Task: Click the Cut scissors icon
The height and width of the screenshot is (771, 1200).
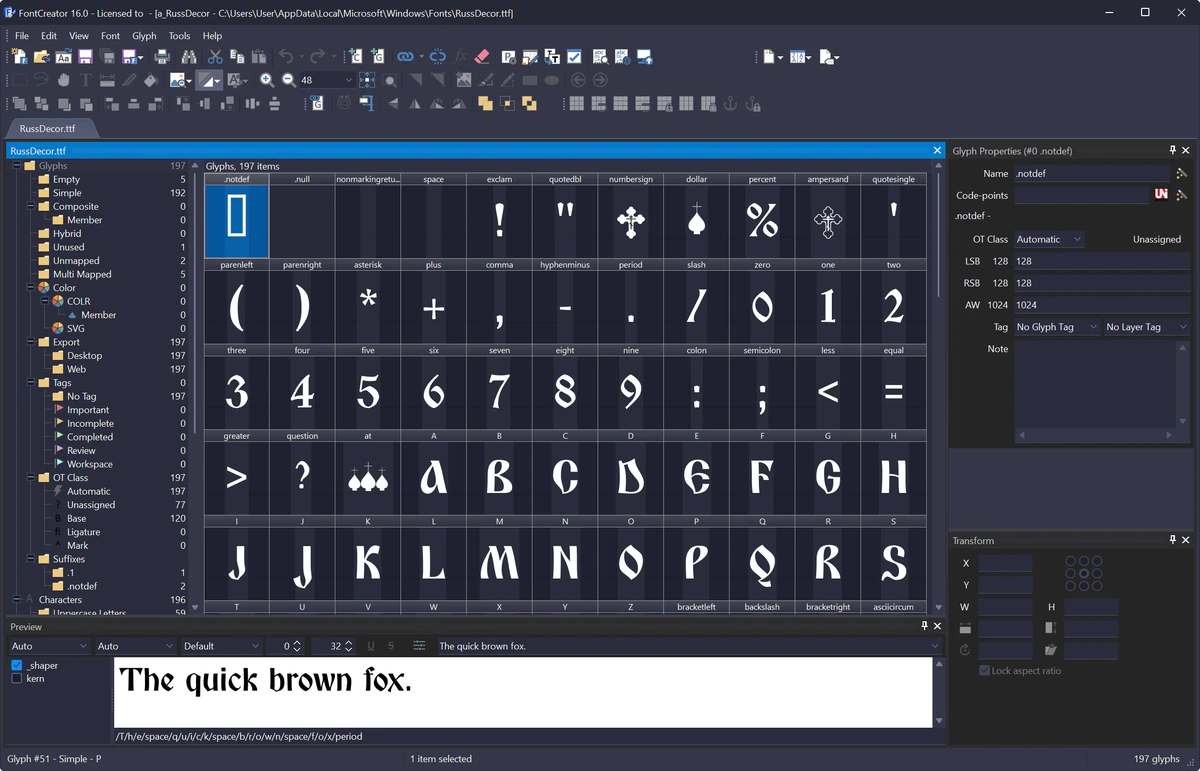Action: pyautogui.click(x=215, y=57)
